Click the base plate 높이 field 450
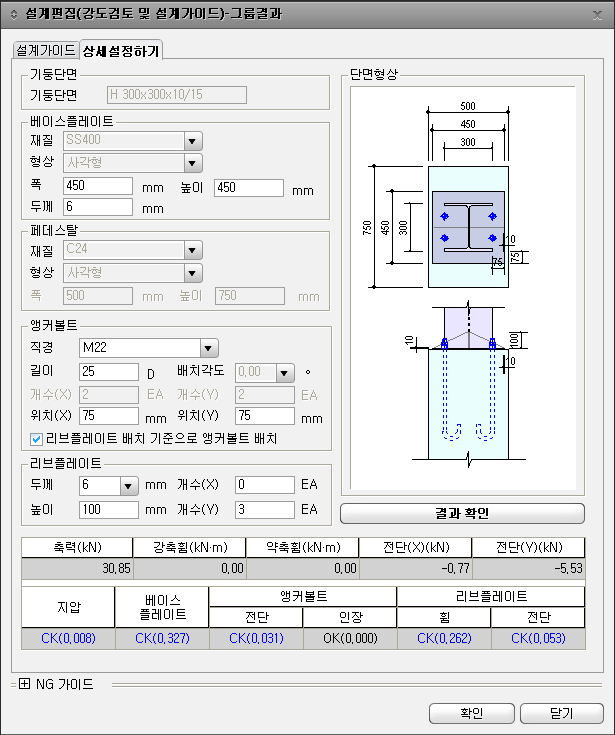The width and height of the screenshot is (615, 735). point(249,188)
